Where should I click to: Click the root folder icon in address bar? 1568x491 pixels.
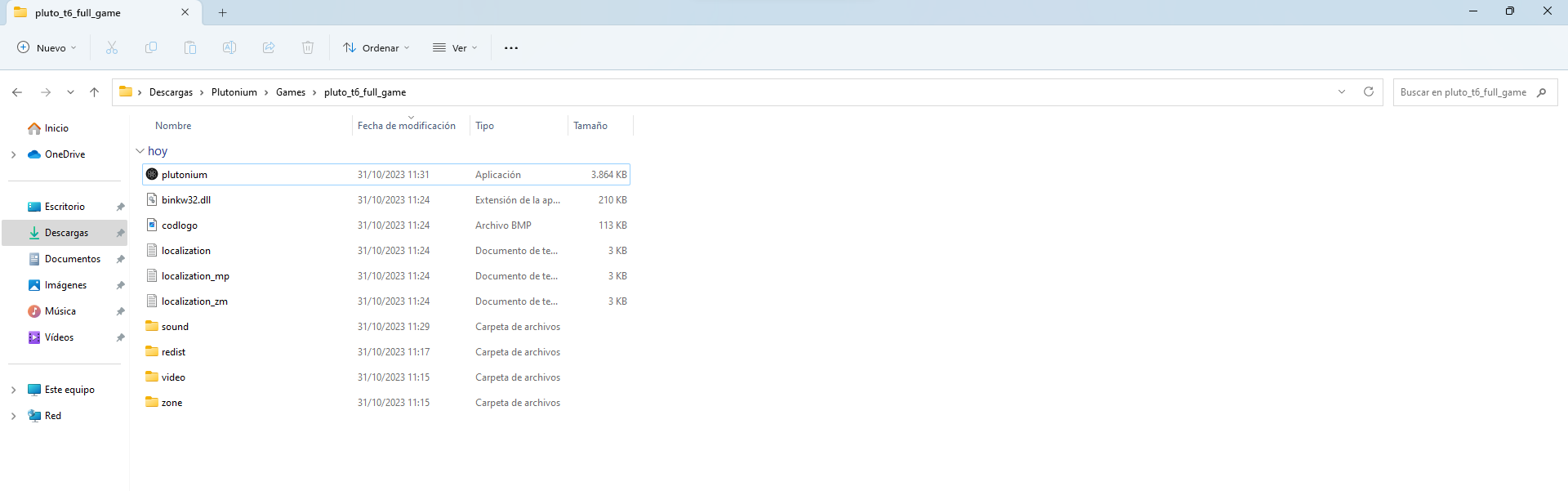pos(126,92)
